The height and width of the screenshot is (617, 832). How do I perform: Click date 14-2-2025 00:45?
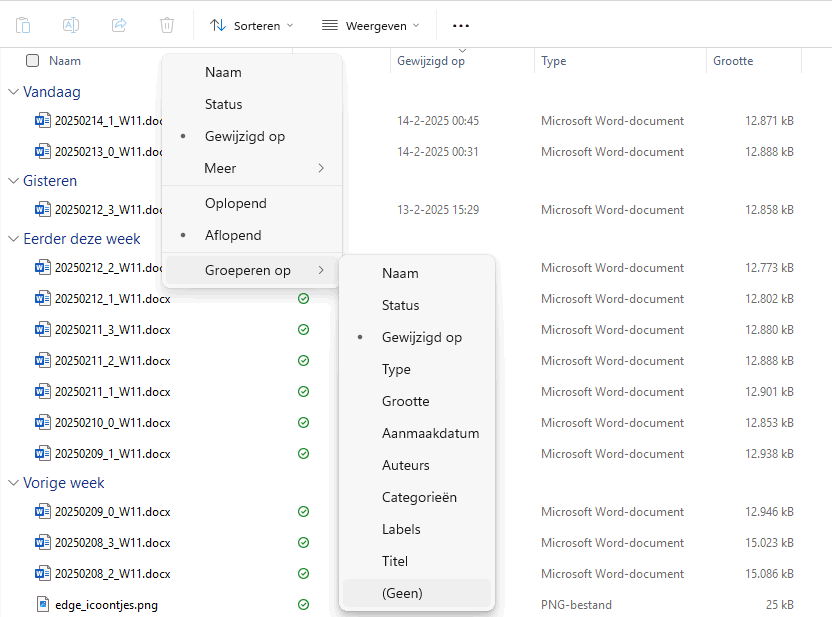coord(438,121)
